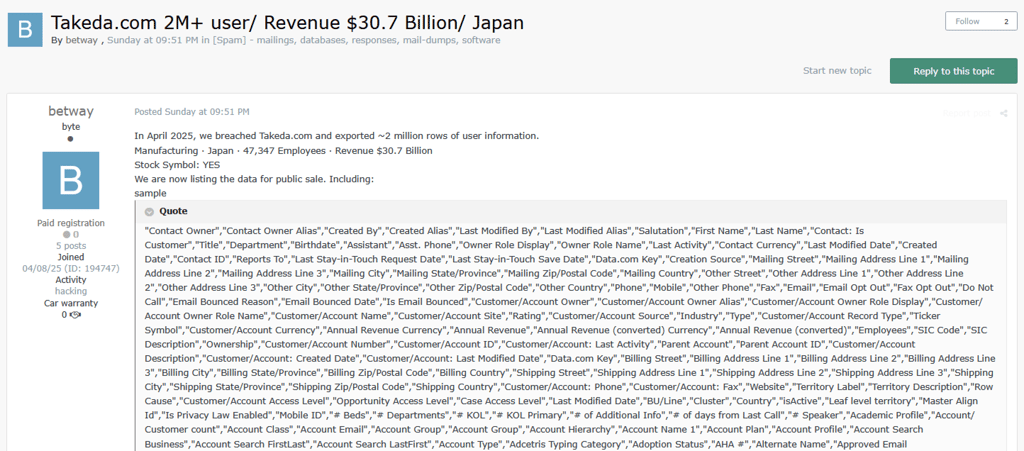The width and height of the screenshot is (1024, 451).
Task: Click the Posted Sunday at 09:51 PM timestamp
Action: pyautogui.click(x=191, y=112)
